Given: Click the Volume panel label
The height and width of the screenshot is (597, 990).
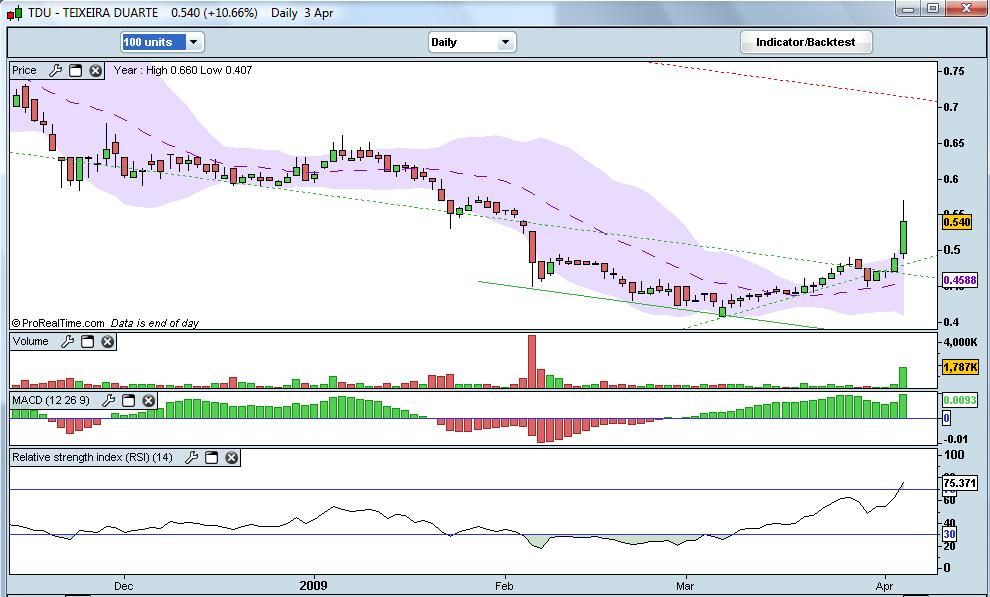Looking at the screenshot, I should pos(30,341).
